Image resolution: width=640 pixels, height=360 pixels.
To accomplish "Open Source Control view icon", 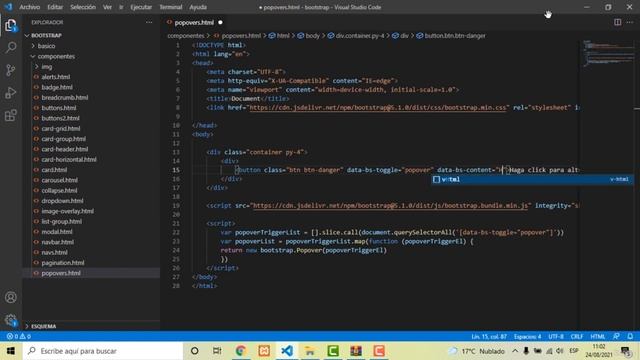I will [11, 70].
